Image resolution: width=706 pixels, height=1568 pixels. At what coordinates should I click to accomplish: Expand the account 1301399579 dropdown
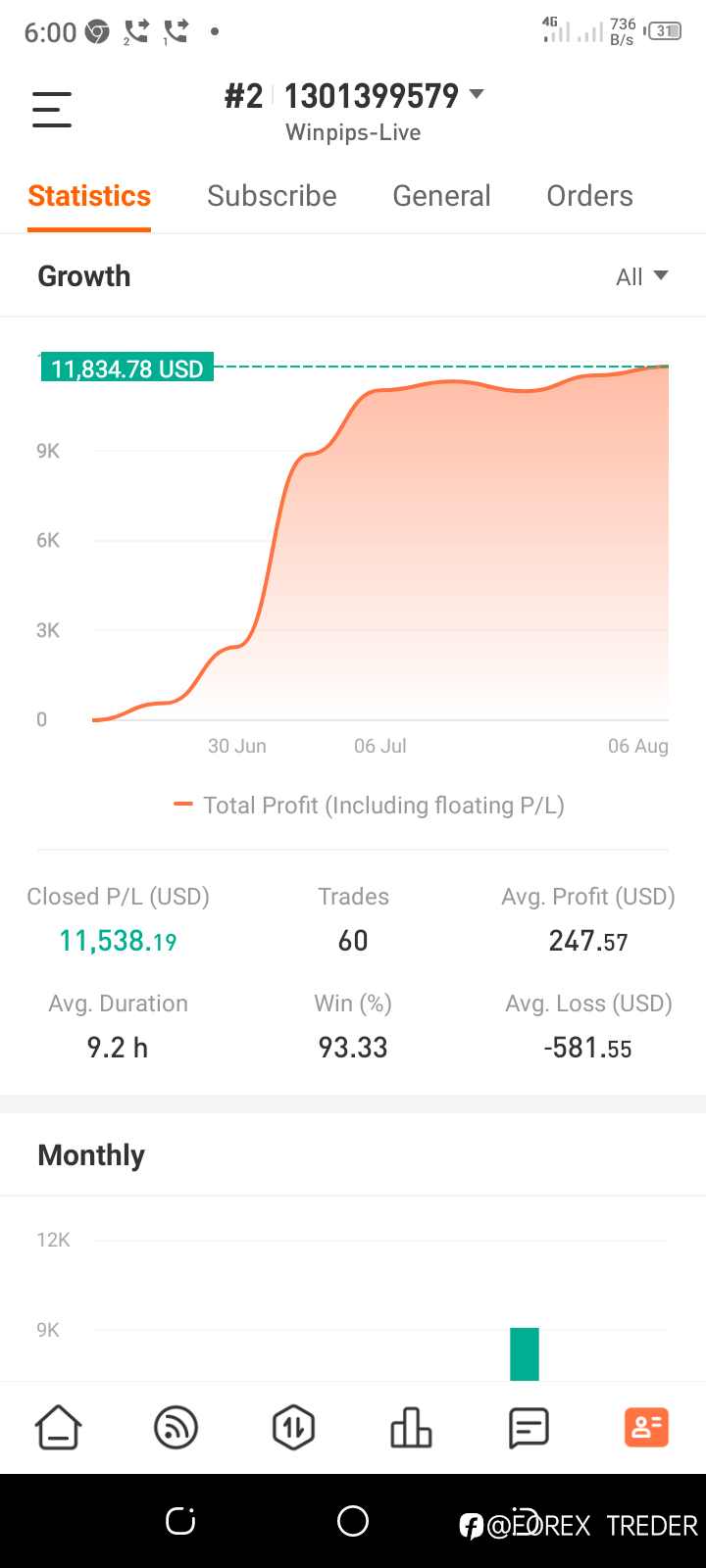tap(477, 95)
